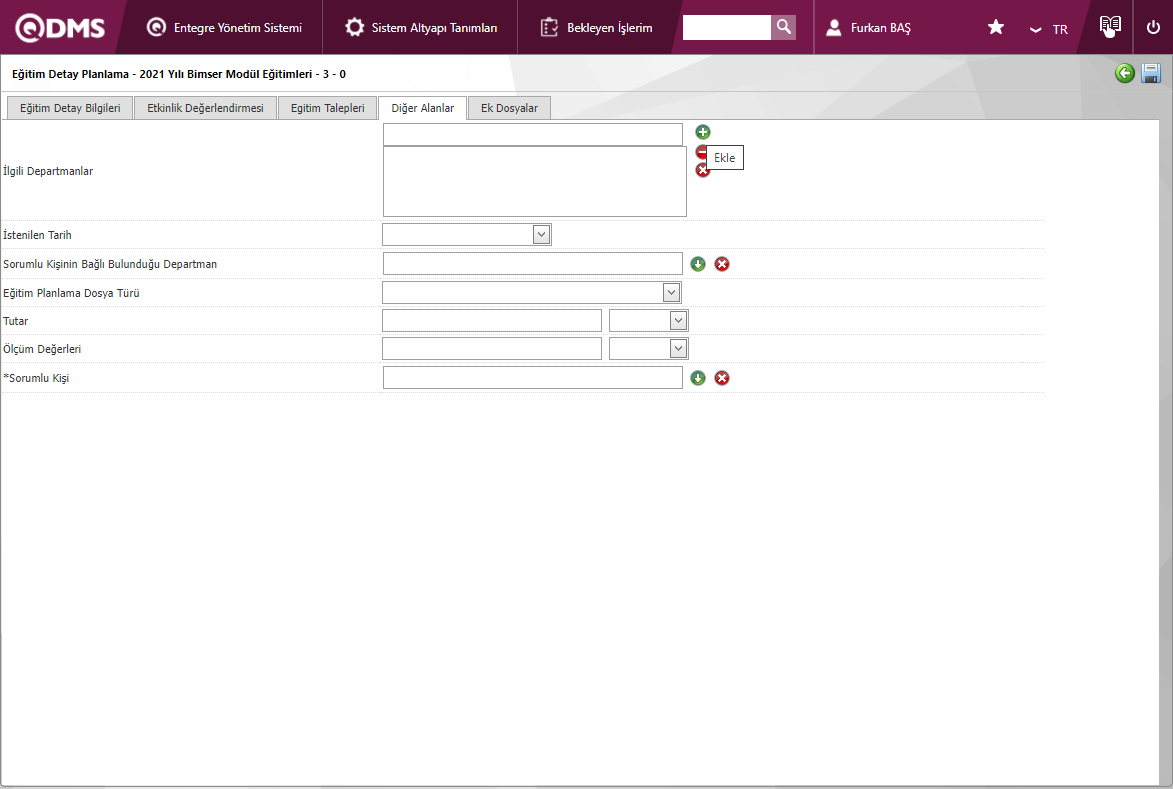This screenshot has width=1173, height=789.
Task: Select department for Sorumlu Kişinin Bağlı Bulunduğu Departman
Action: click(698, 264)
